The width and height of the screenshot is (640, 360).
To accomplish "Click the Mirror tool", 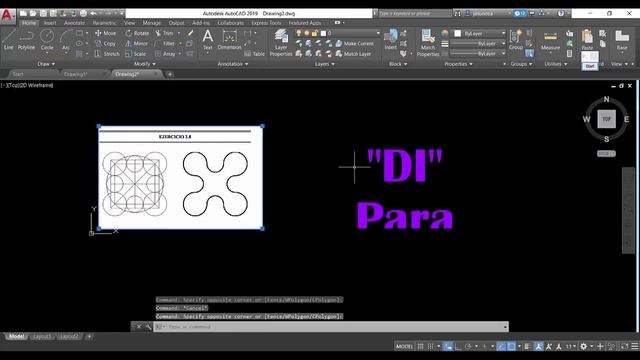I will [136, 43].
